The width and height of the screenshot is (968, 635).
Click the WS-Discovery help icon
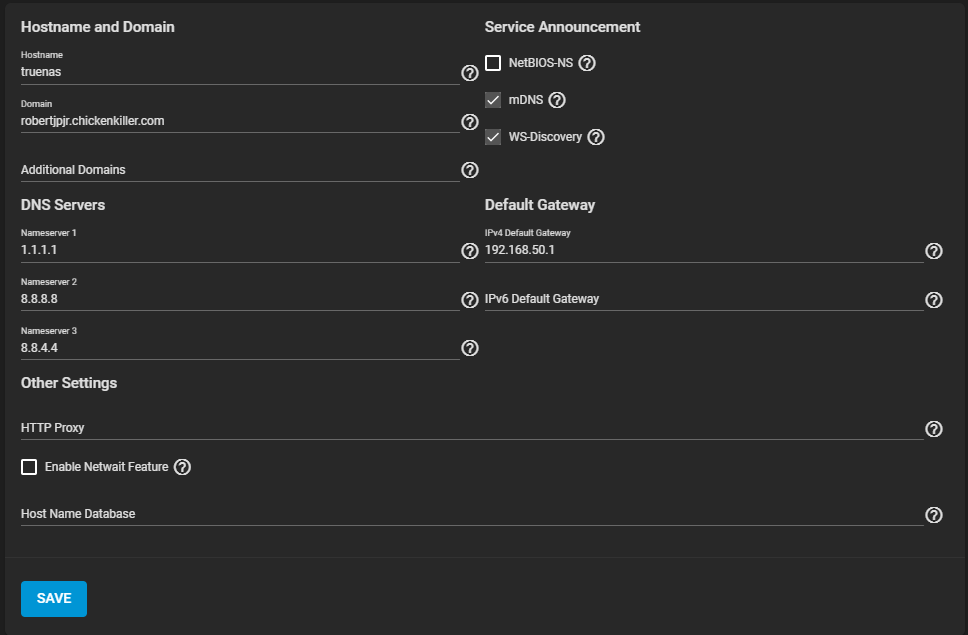pos(596,137)
